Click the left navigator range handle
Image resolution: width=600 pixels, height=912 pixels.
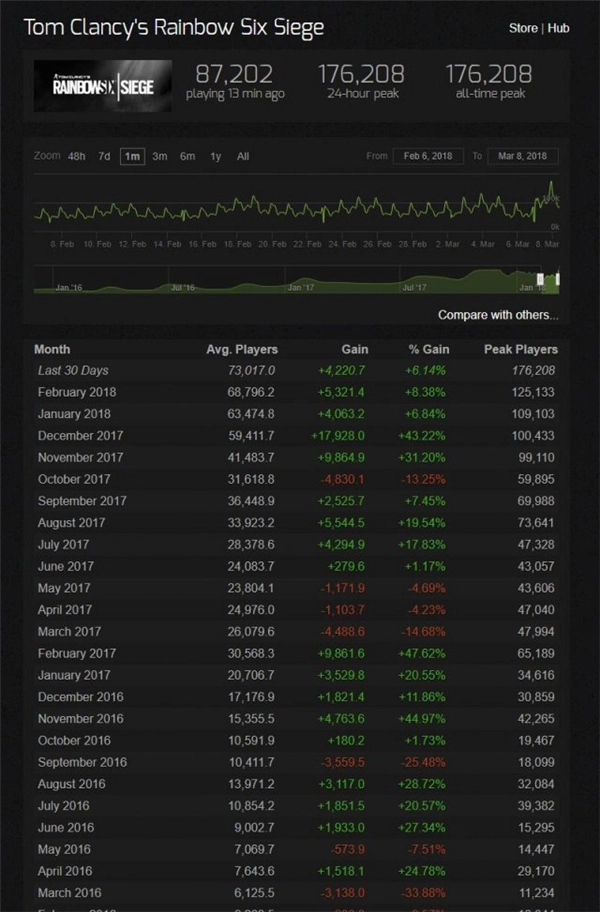click(541, 279)
